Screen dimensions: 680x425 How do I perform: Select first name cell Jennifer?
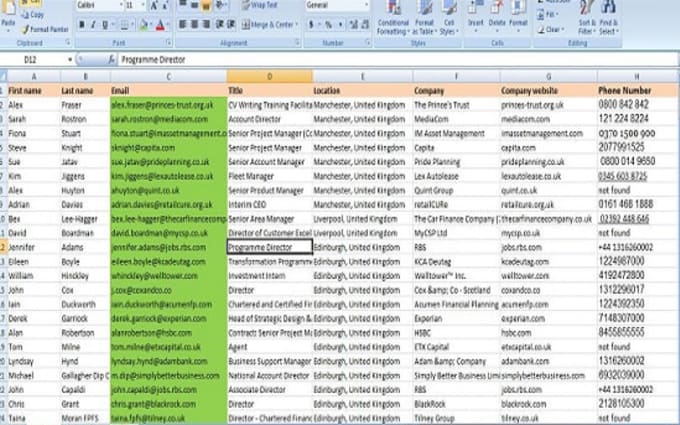[x=34, y=247]
